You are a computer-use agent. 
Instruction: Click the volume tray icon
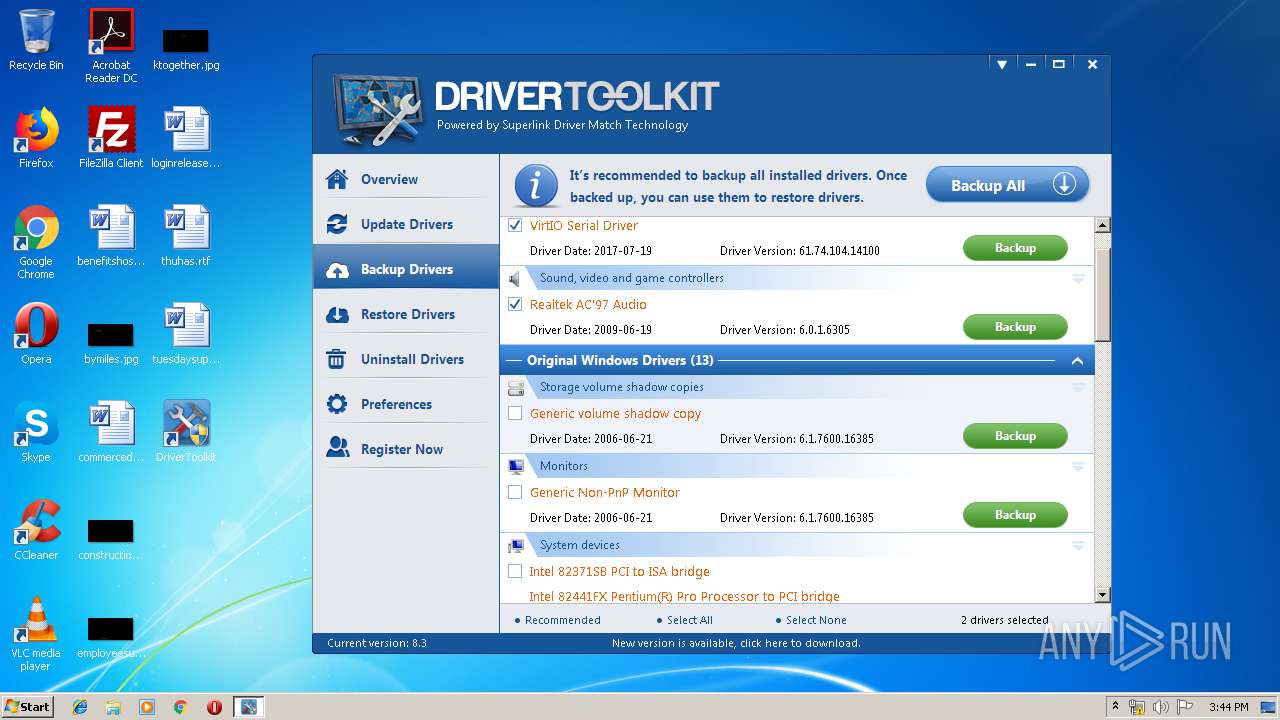pyautogui.click(x=1161, y=707)
